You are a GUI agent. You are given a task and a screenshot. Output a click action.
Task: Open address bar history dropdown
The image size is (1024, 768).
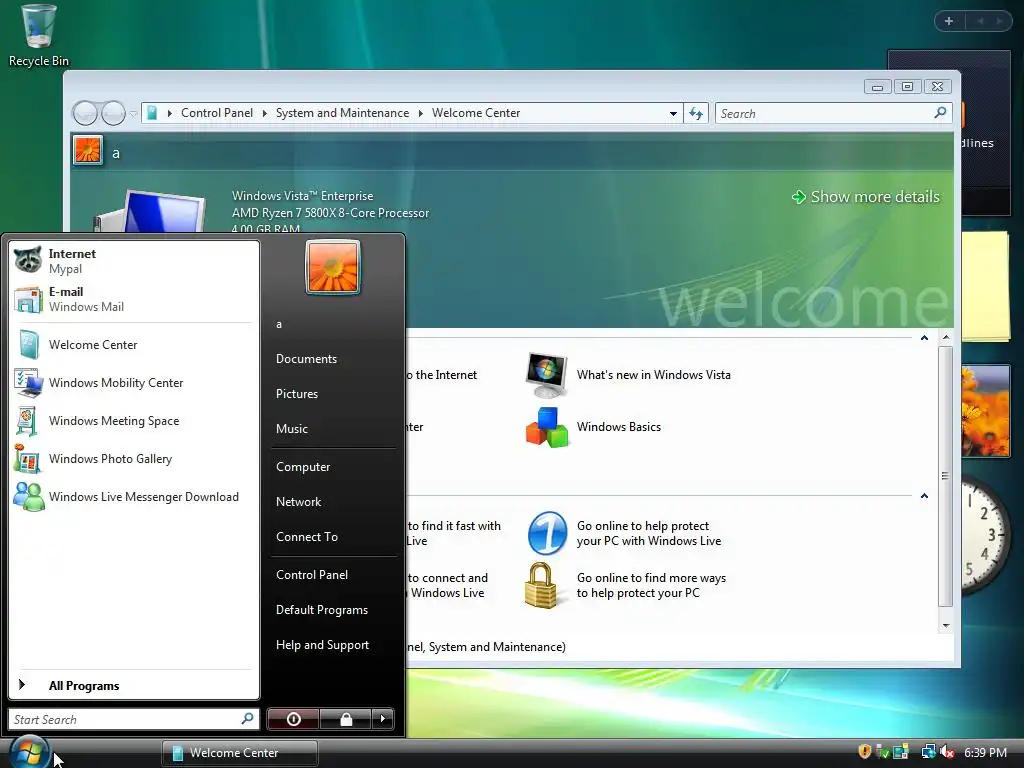click(673, 114)
